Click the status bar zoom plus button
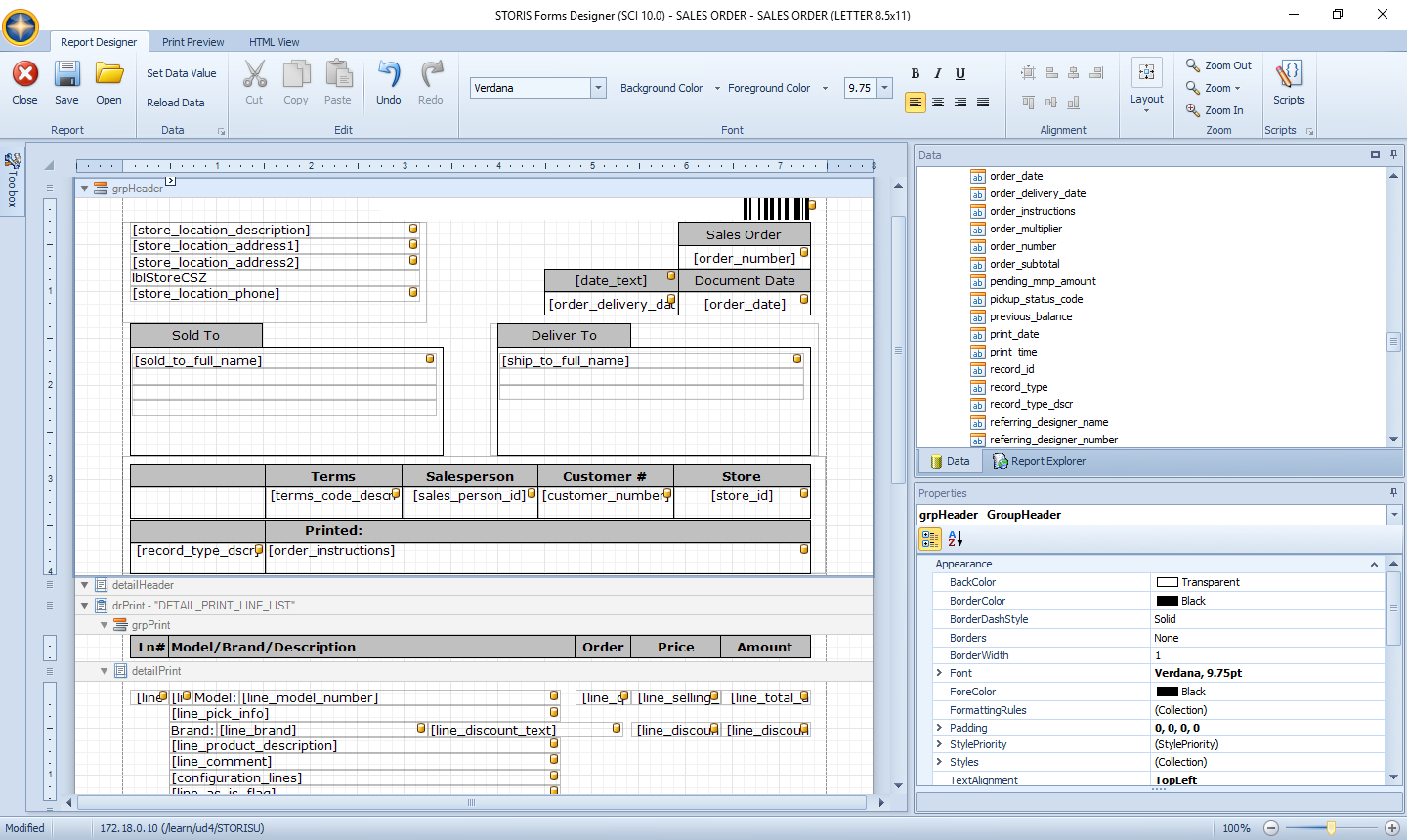Viewport: 1407px width, 840px height. 1392,828
